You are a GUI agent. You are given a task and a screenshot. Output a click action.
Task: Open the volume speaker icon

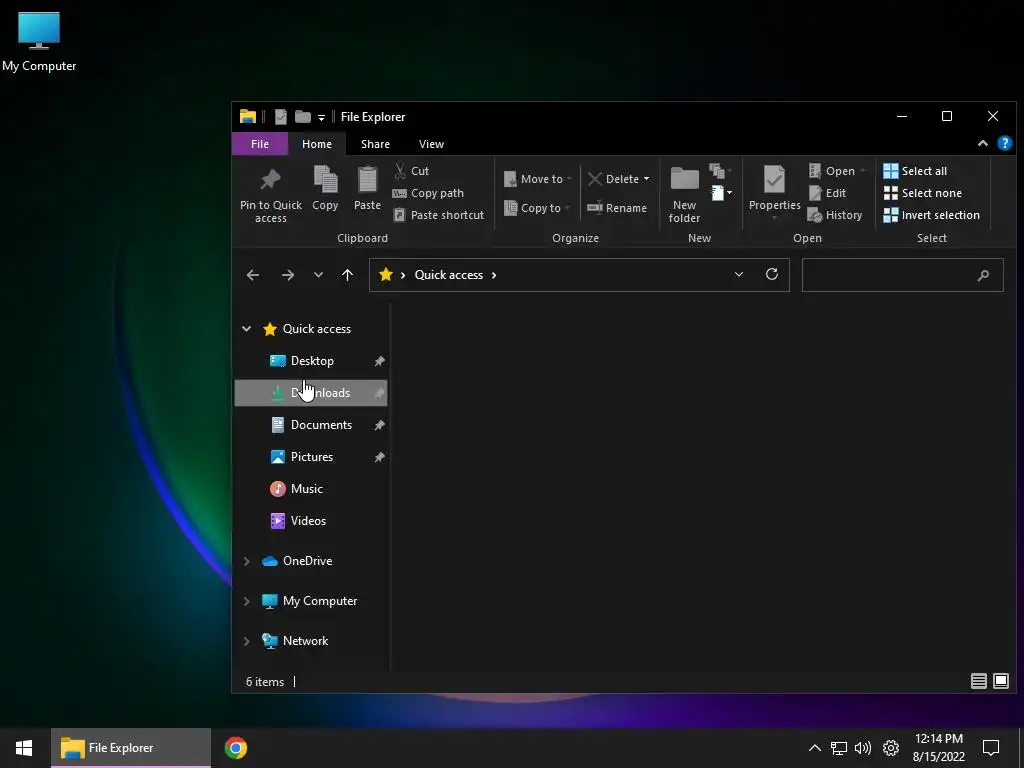point(863,748)
